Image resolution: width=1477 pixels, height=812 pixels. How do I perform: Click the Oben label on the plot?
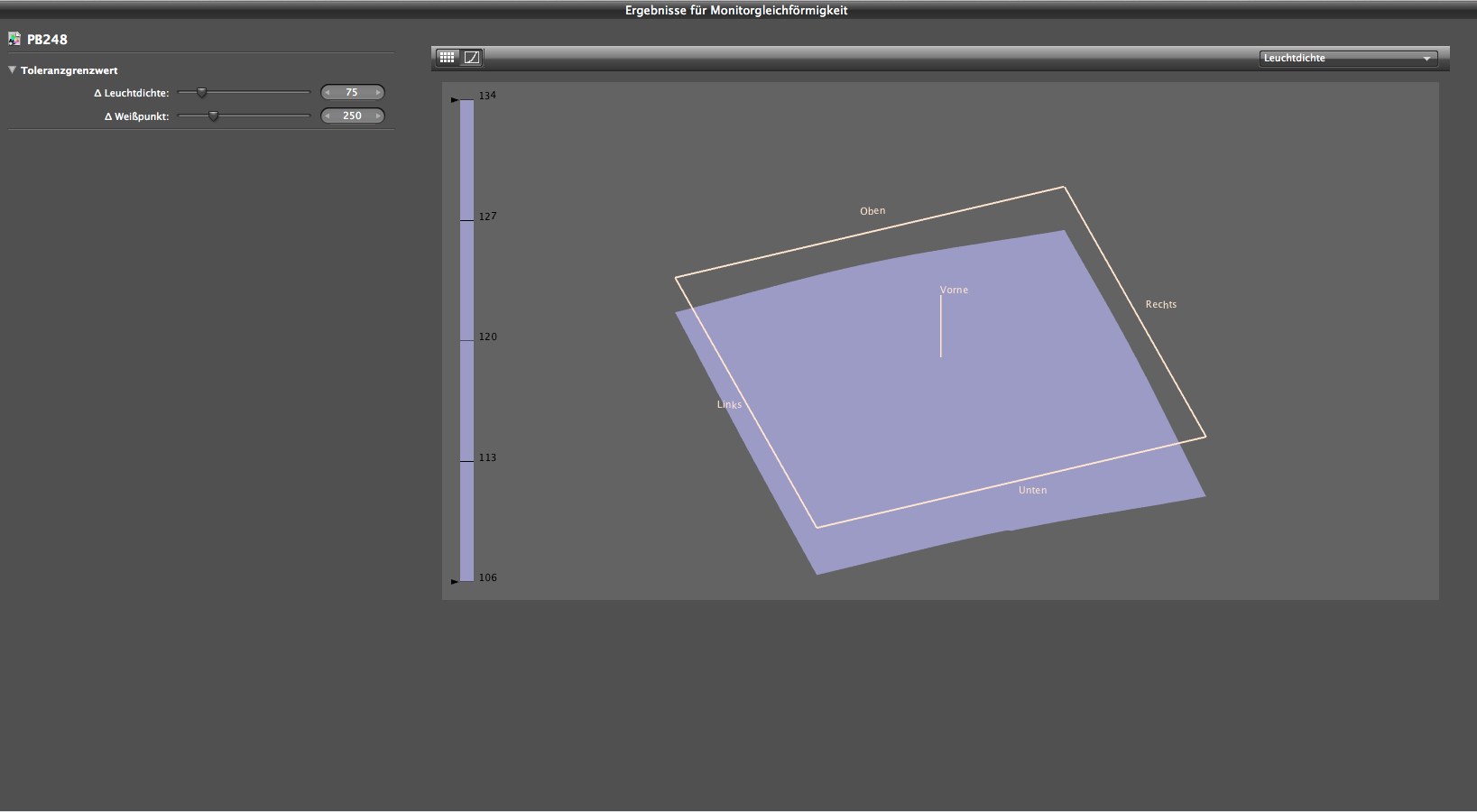(872, 211)
